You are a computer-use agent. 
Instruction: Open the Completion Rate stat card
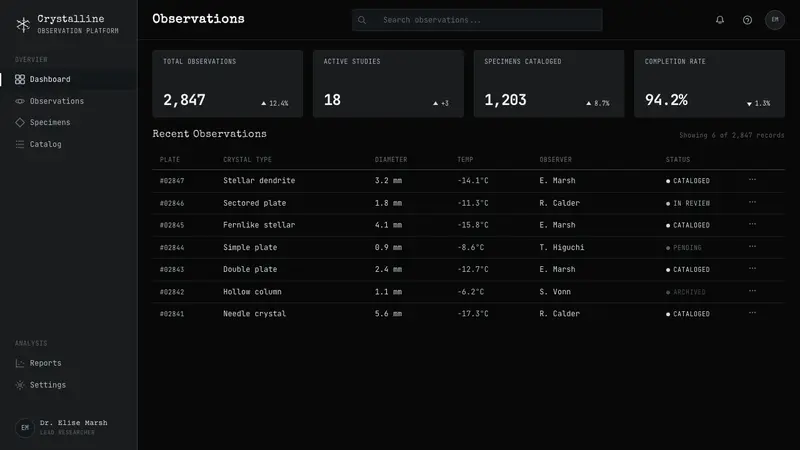tap(710, 84)
